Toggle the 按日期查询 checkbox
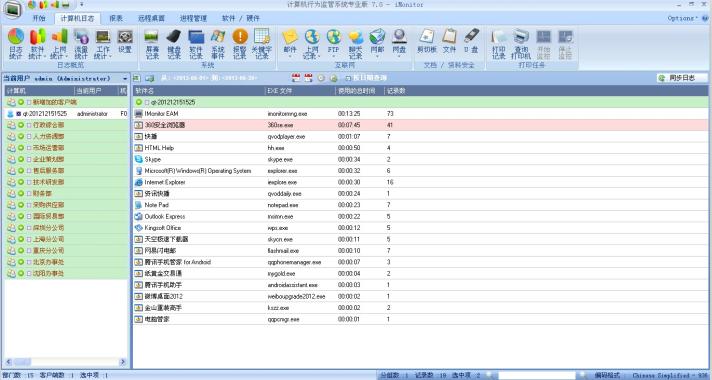This screenshot has width=712, height=380. point(348,78)
